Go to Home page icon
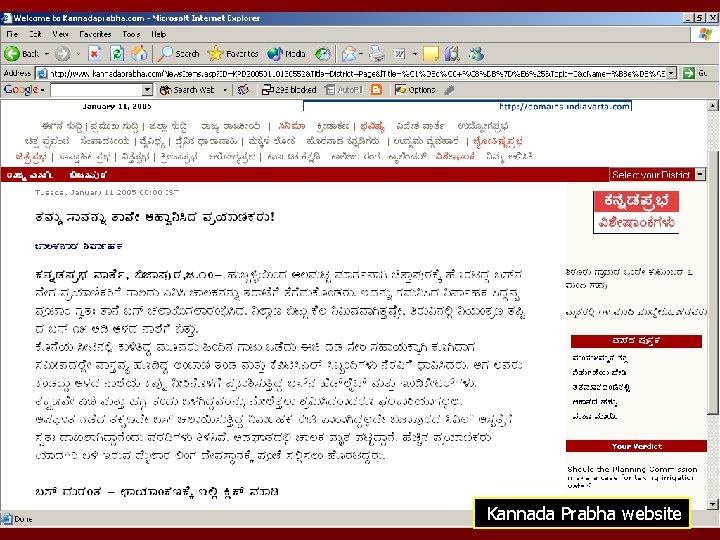This screenshot has width=720, height=540. coord(139,54)
